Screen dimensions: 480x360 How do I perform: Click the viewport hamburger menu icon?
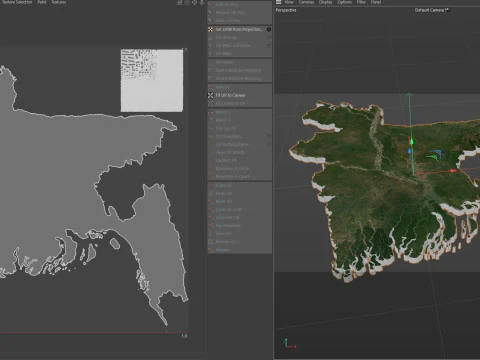point(279,2)
